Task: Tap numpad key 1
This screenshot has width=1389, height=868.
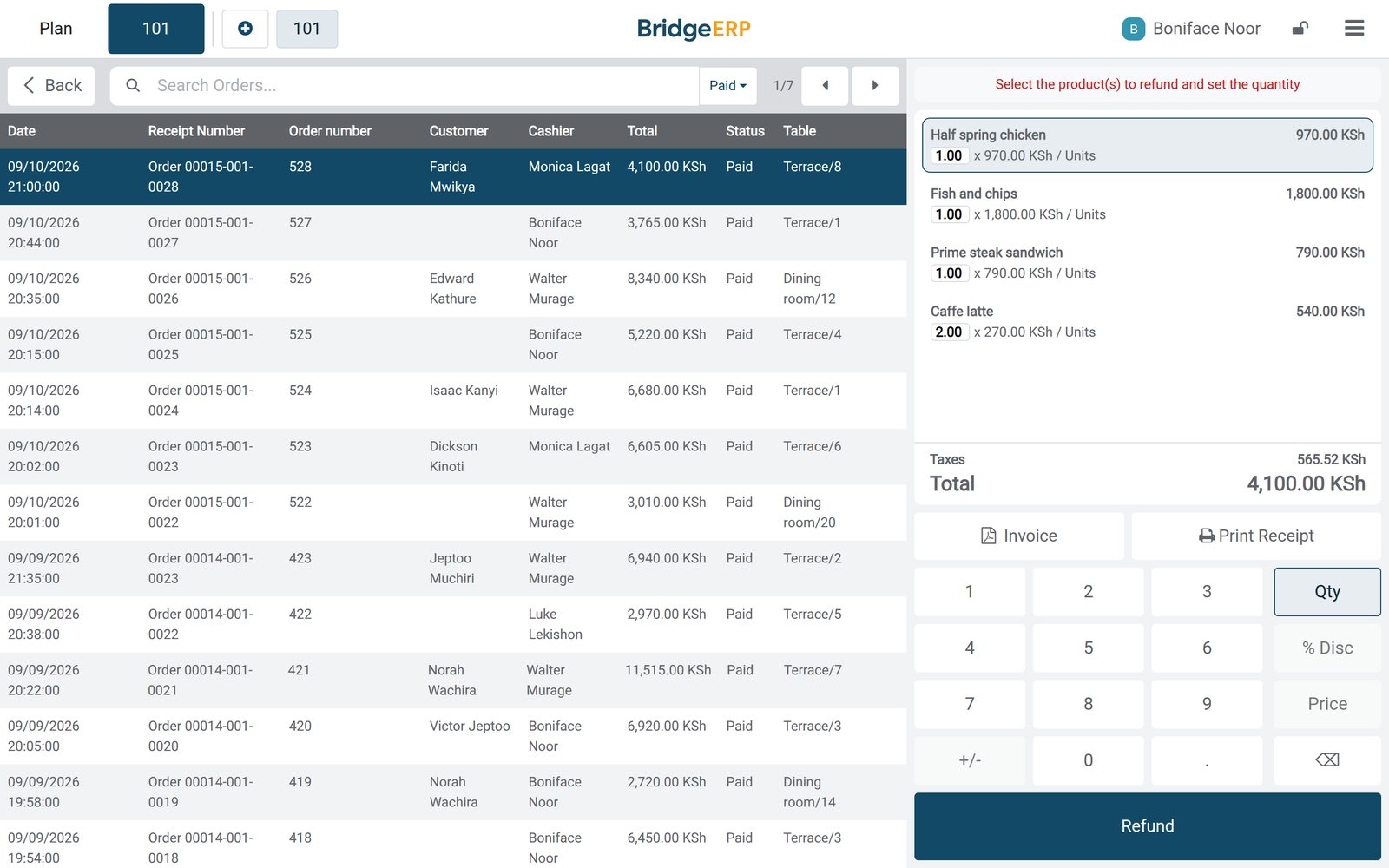Action: (x=970, y=592)
